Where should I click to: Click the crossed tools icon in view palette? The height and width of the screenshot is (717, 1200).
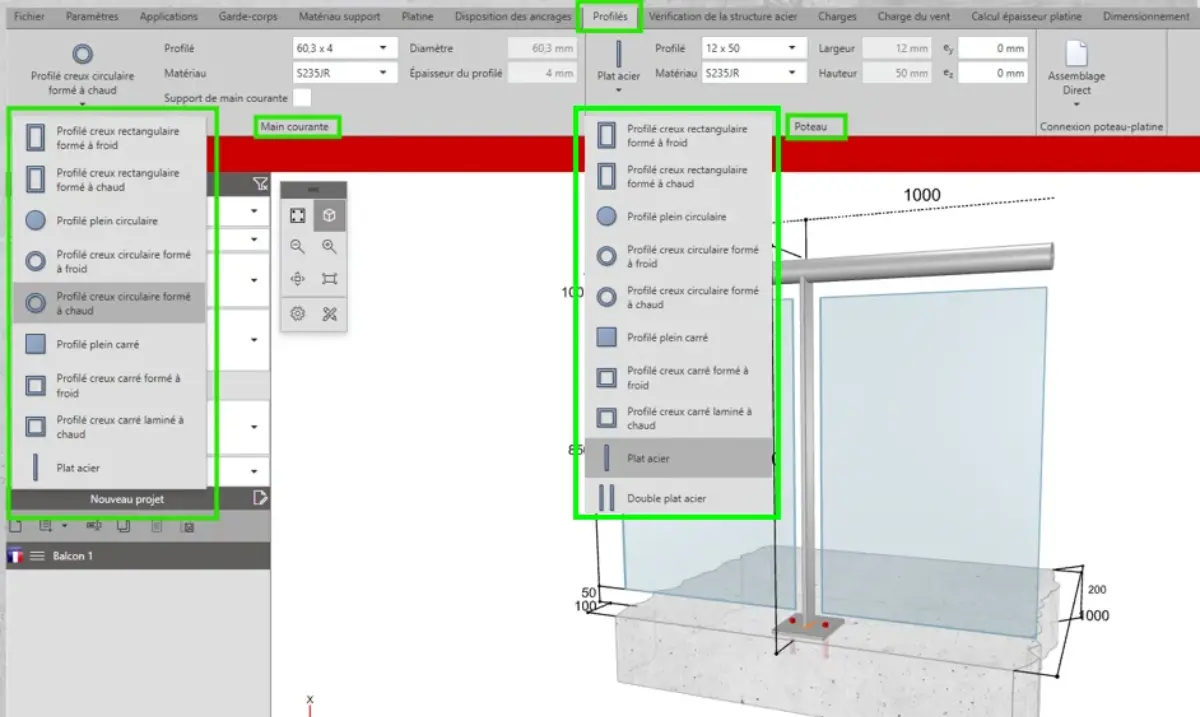click(329, 314)
